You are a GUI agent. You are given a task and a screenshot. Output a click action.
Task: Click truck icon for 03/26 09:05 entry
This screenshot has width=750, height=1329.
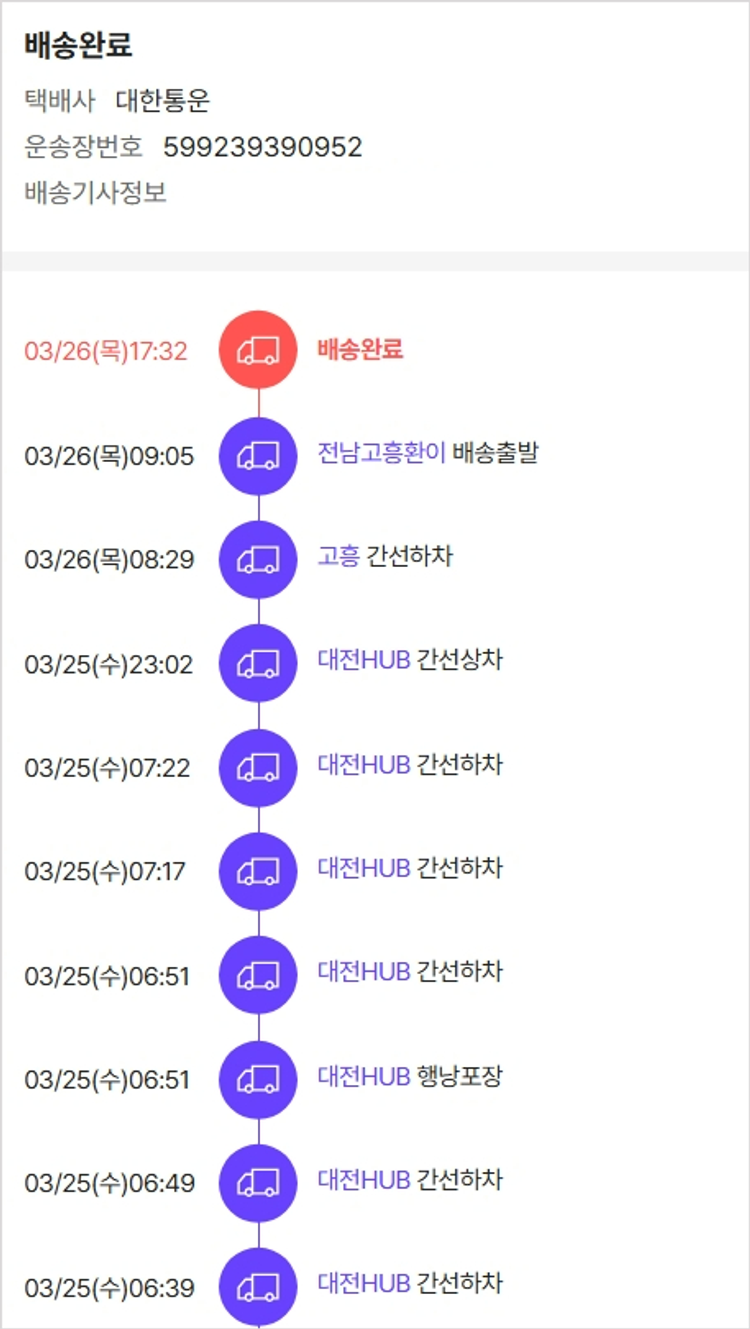258,456
